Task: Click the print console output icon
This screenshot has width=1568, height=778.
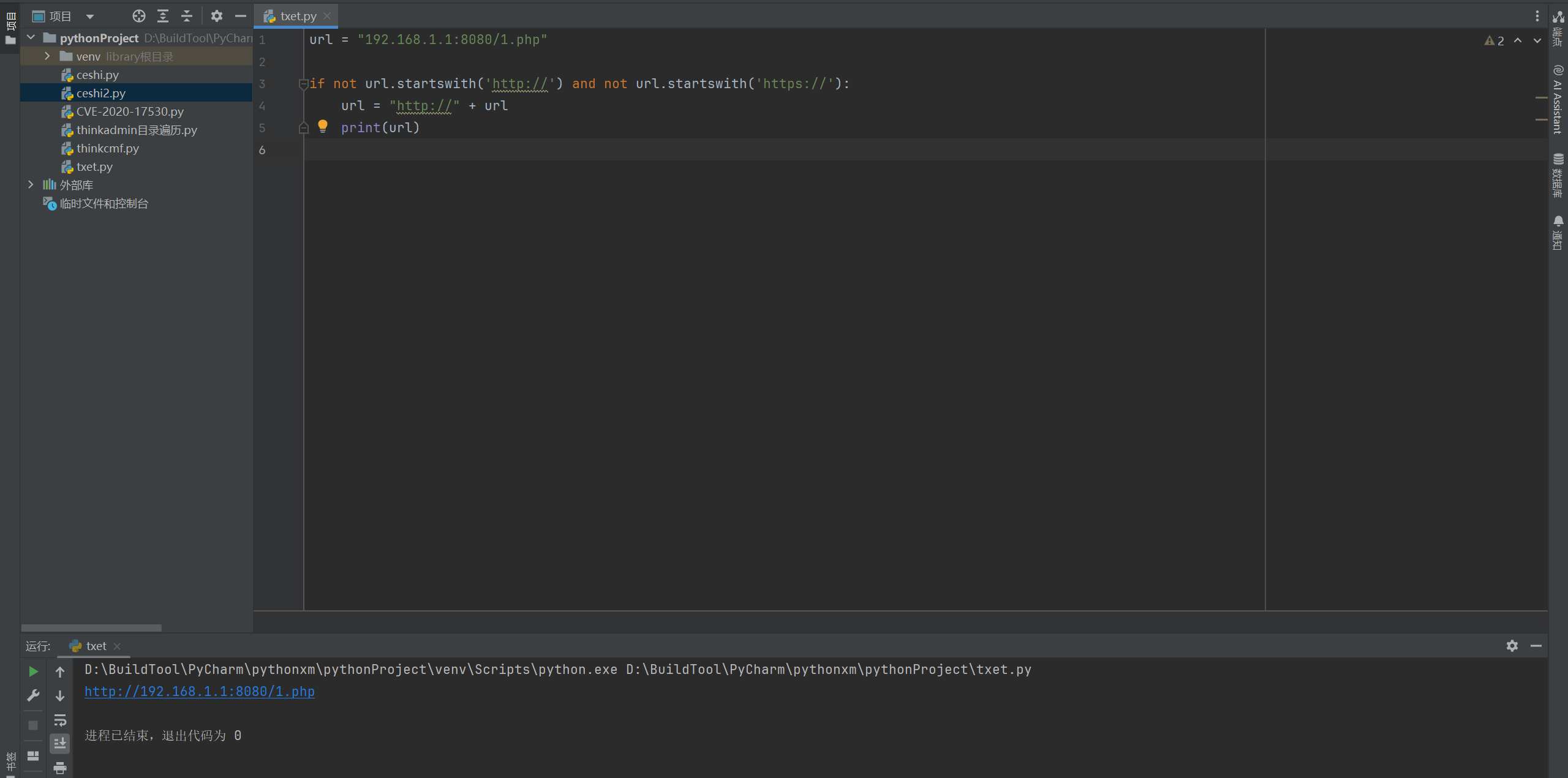Action: 60,768
